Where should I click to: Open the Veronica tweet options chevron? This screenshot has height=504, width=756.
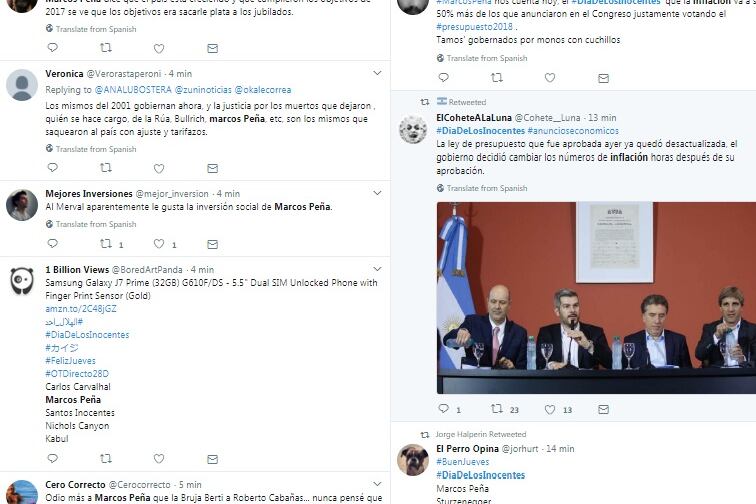point(378,73)
